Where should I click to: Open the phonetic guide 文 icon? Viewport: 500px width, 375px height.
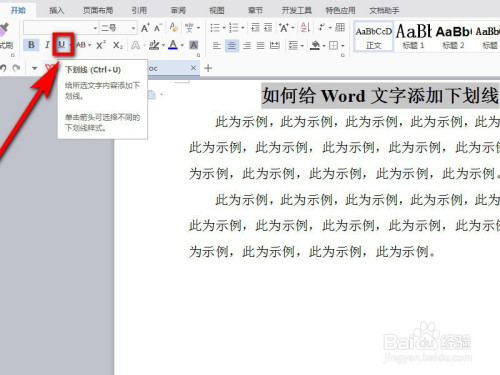[189, 28]
